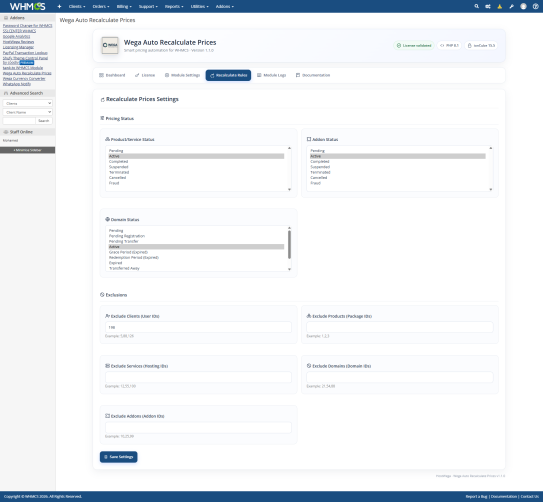Open the Google Analytics sidebar link
This screenshot has width=543, height=502.
click(x=17, y=36)
